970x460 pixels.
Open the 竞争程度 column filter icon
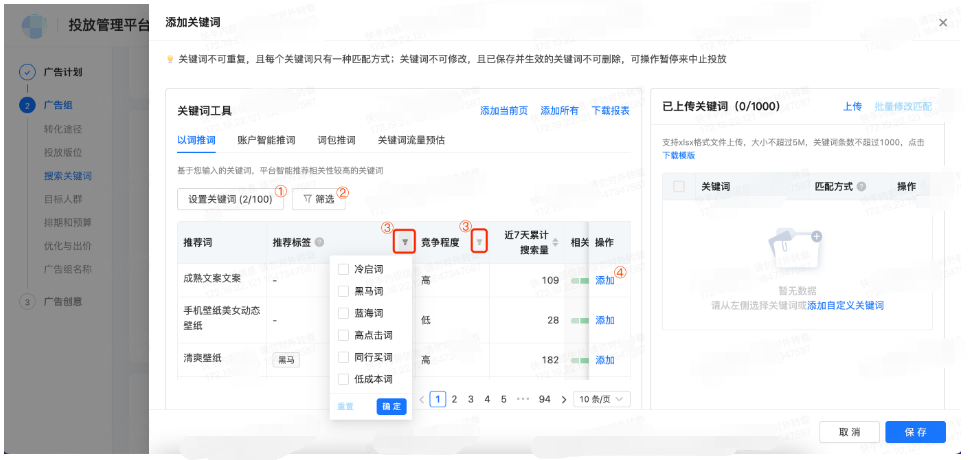(479, 242)
